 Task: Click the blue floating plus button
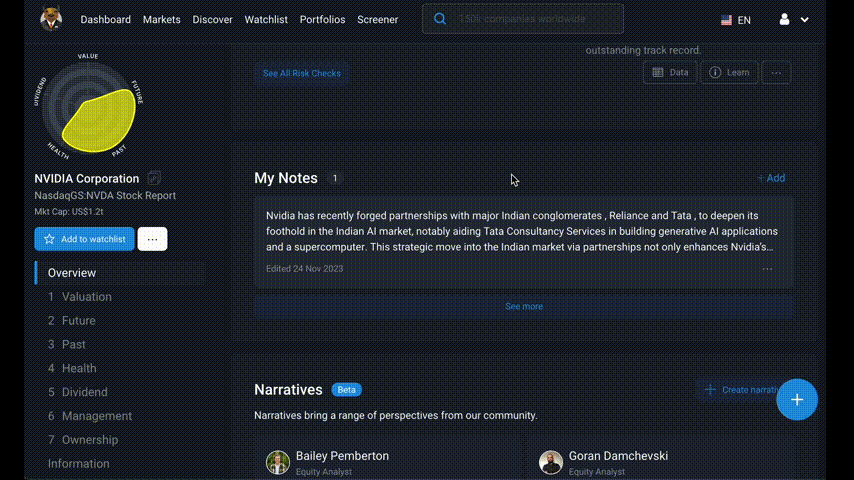pyautogui.click(x=797, y=400)
